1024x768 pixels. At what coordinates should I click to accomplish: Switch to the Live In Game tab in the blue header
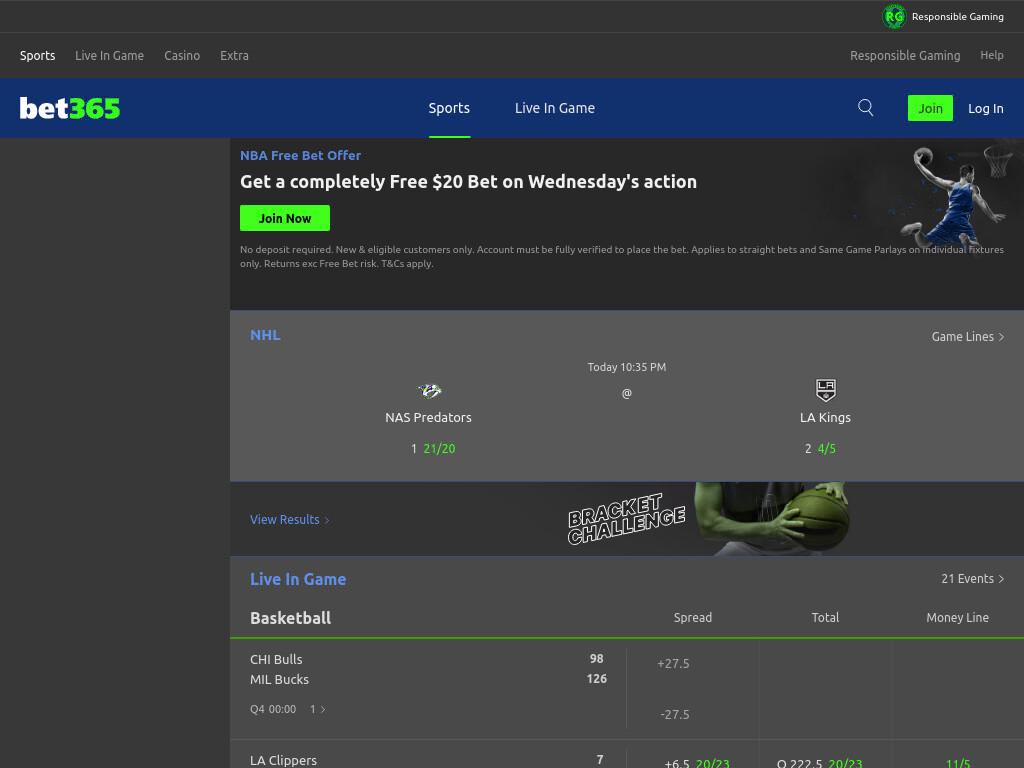[x=554, y=108]
